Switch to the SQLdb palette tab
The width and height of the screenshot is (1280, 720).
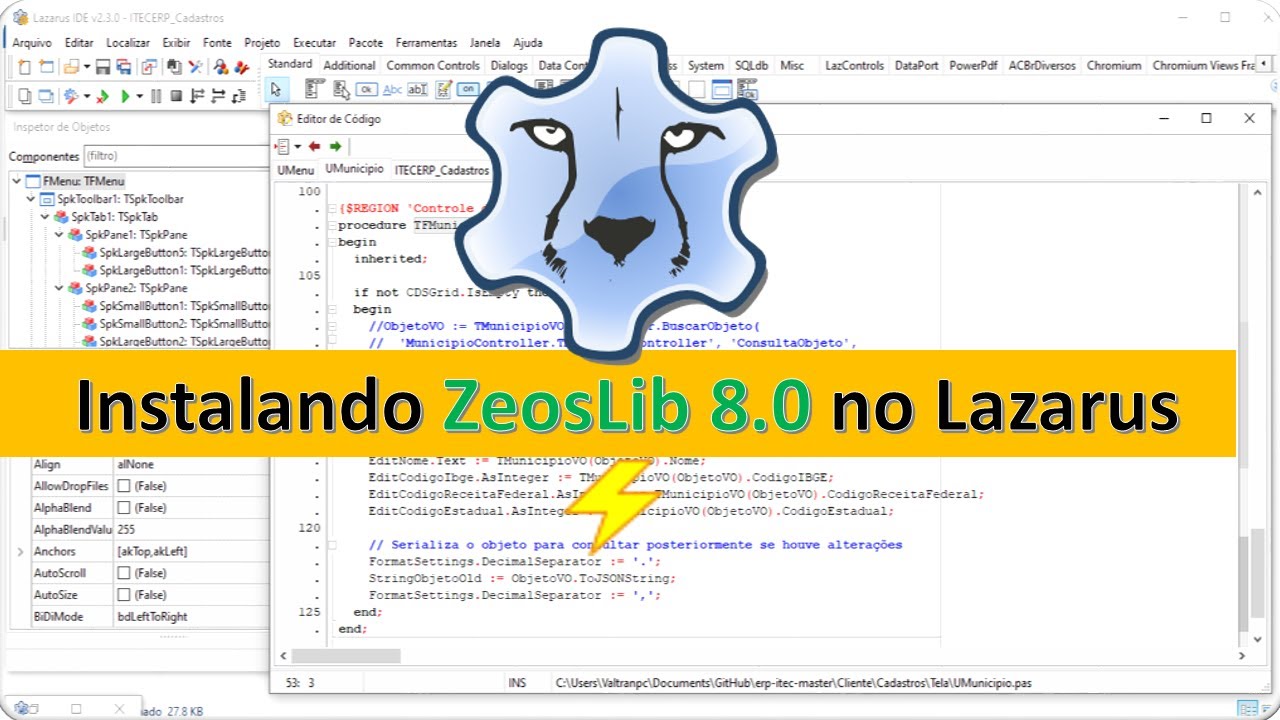click(752, 65)
